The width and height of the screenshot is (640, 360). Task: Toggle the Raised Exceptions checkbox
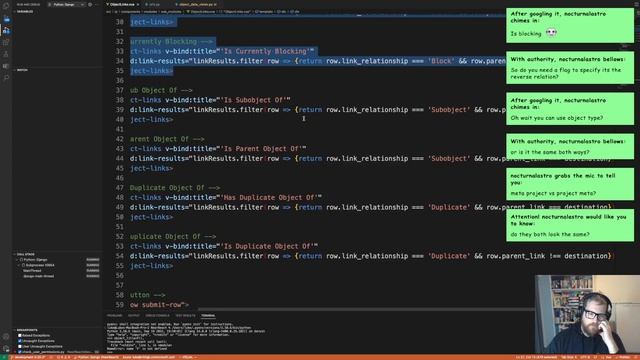(20, 336)
